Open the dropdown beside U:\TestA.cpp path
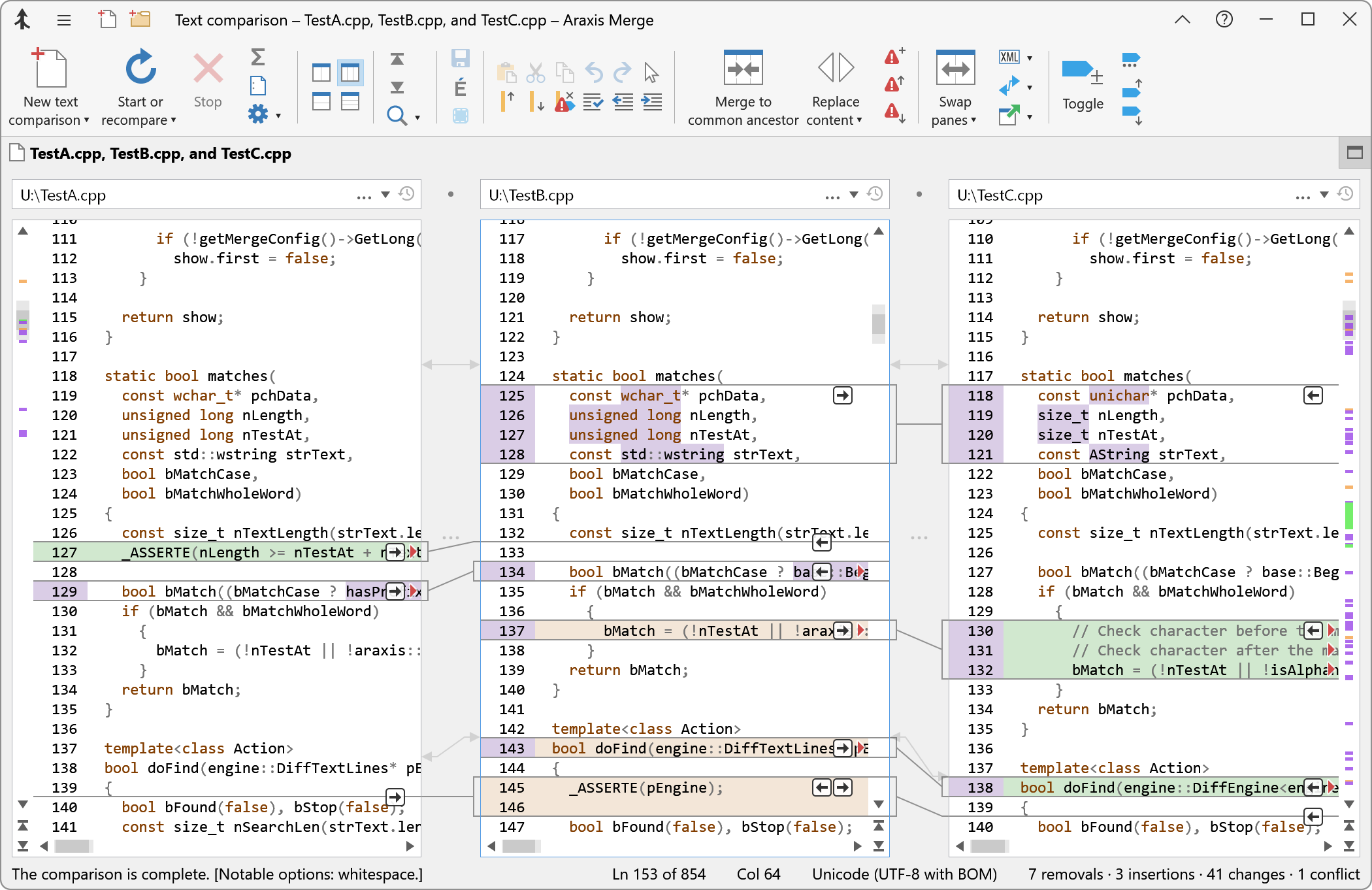Image resolution: width=1372 pixels, height=890 pixels. (x=385, y=194)
